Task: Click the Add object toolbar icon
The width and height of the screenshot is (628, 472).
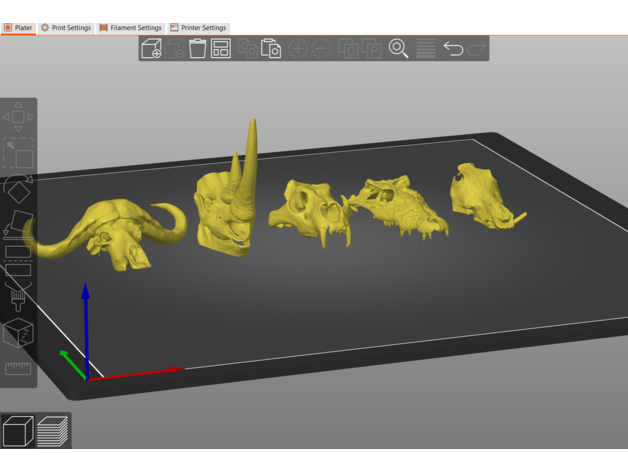Action: pos(152,49)
